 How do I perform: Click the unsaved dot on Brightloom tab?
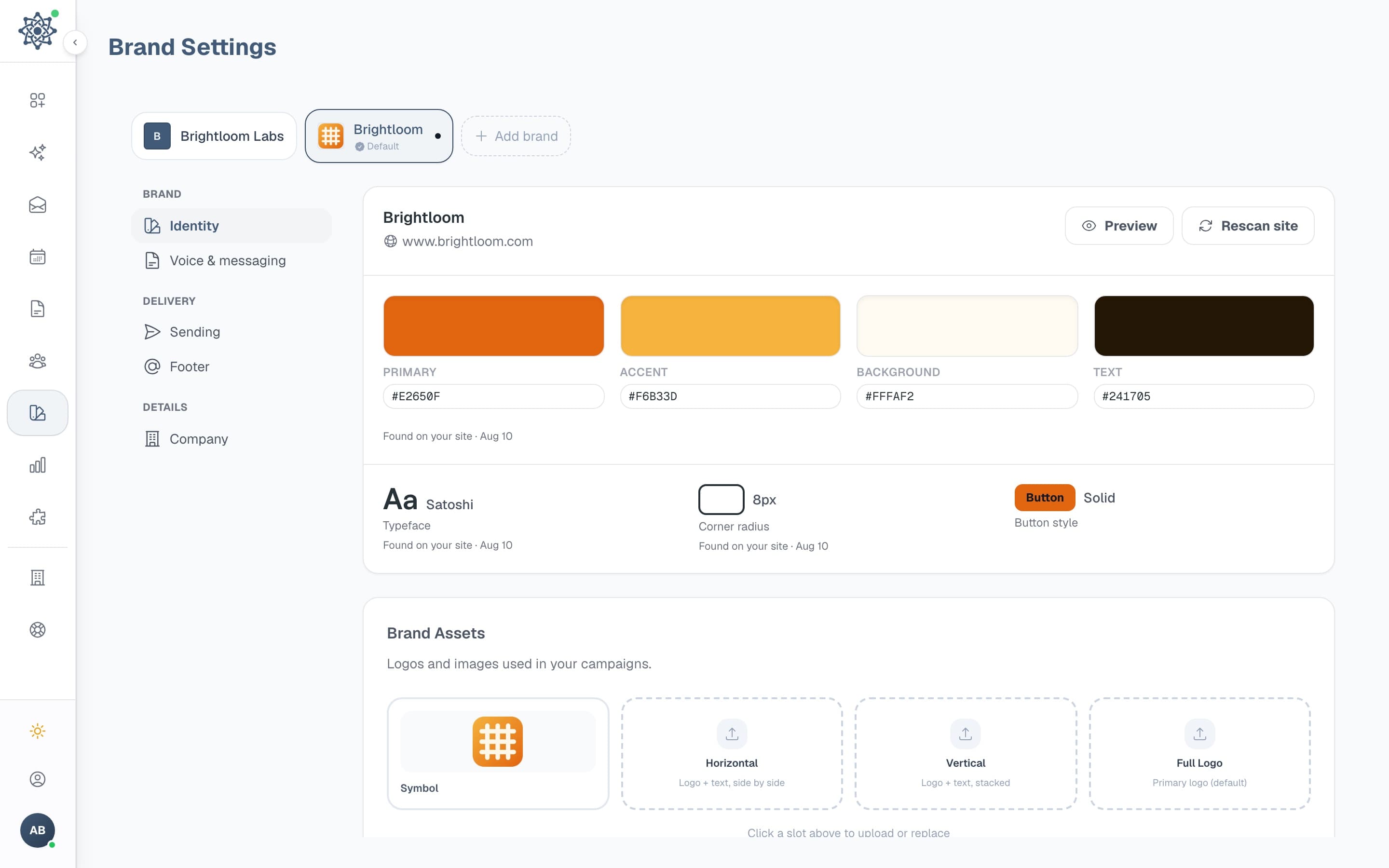coord(438,136)
